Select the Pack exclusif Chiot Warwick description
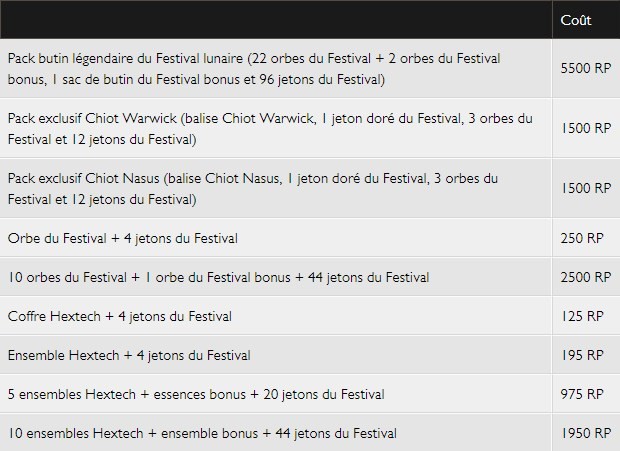 click(270, 128)
